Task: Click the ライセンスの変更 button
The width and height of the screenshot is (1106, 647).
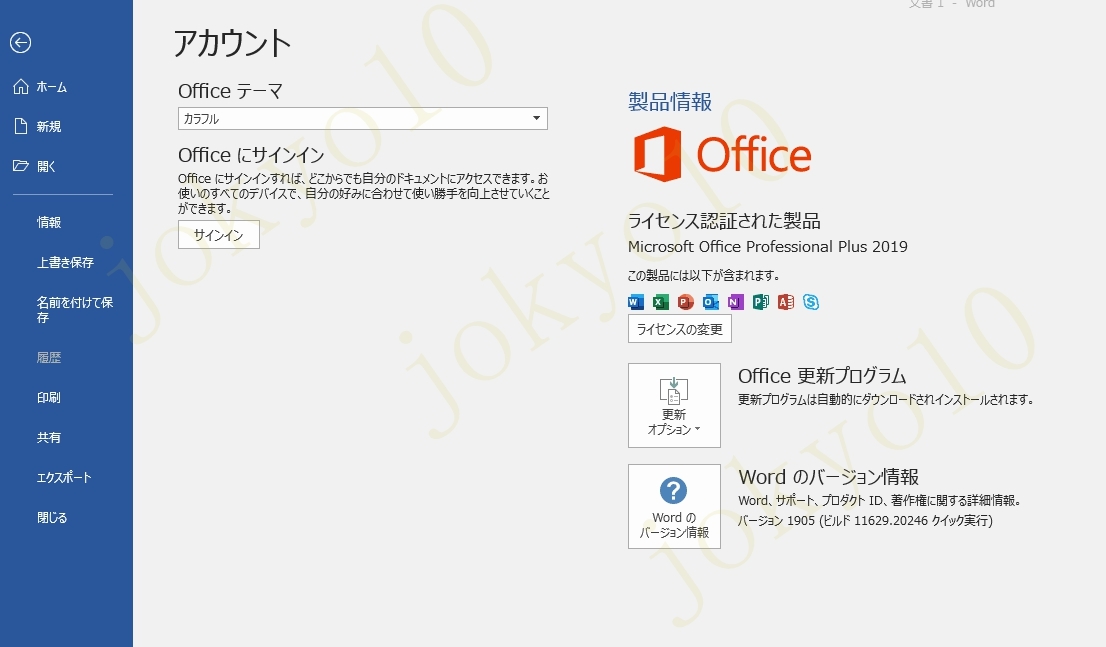Action: coord(679,329)
